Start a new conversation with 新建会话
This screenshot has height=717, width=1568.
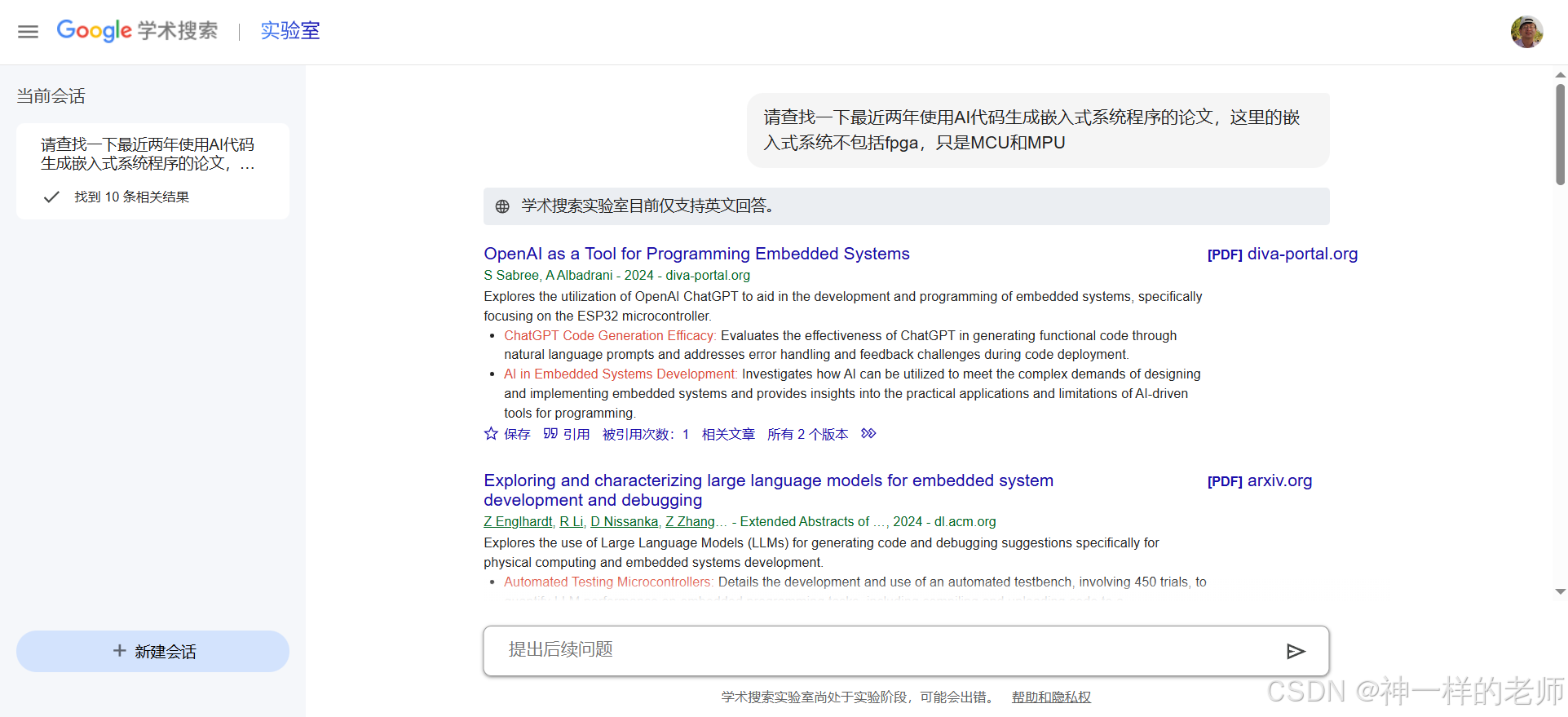[152, 651]
